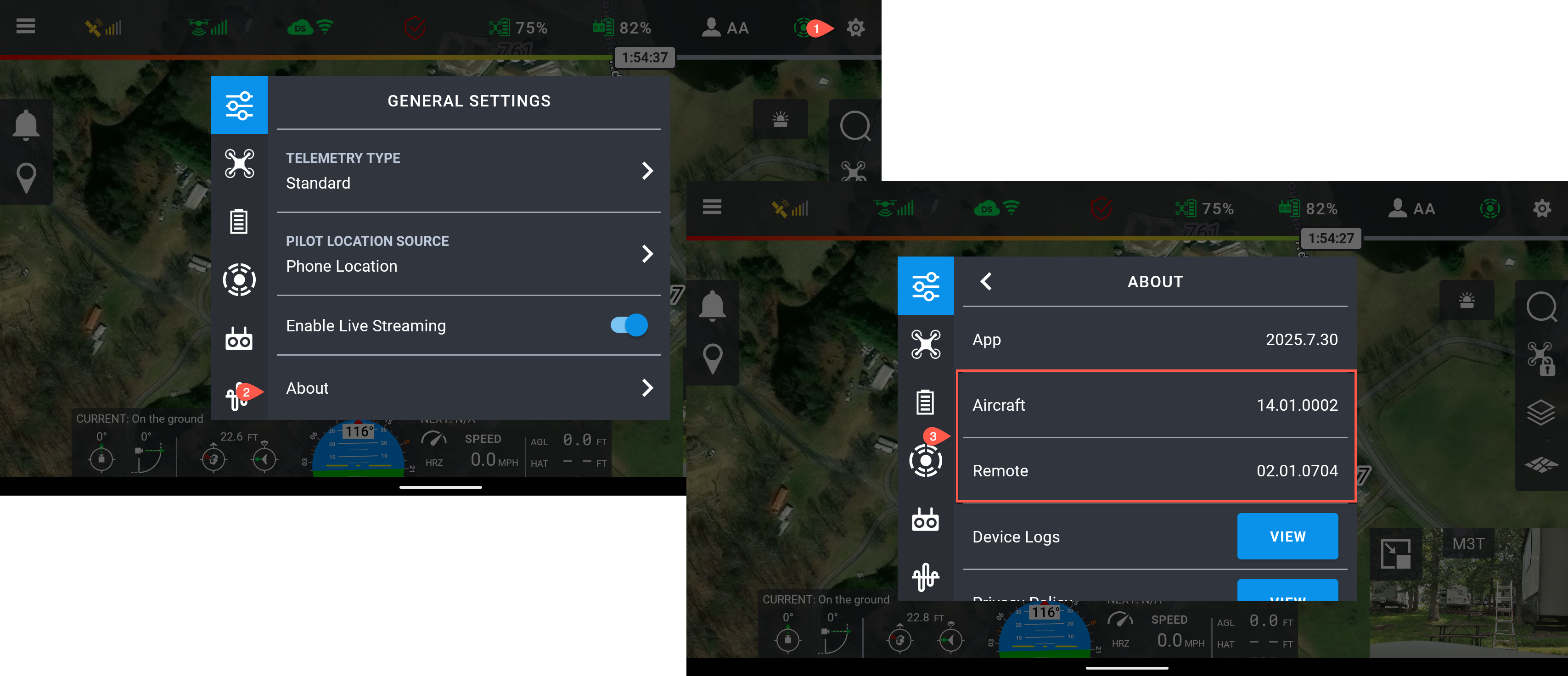Tap remote battery 82% indicator in About screenshot

1308,209
